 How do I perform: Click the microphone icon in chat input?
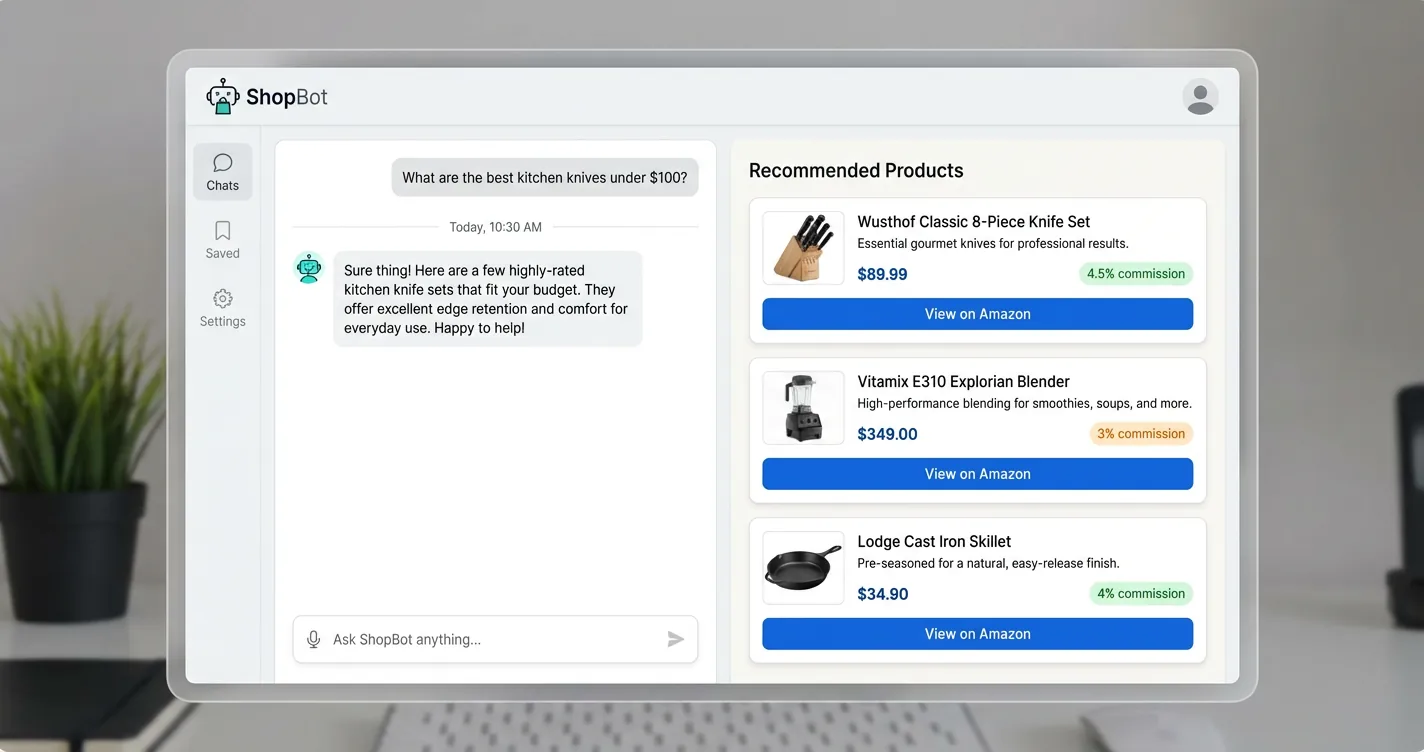click(313, 639)
